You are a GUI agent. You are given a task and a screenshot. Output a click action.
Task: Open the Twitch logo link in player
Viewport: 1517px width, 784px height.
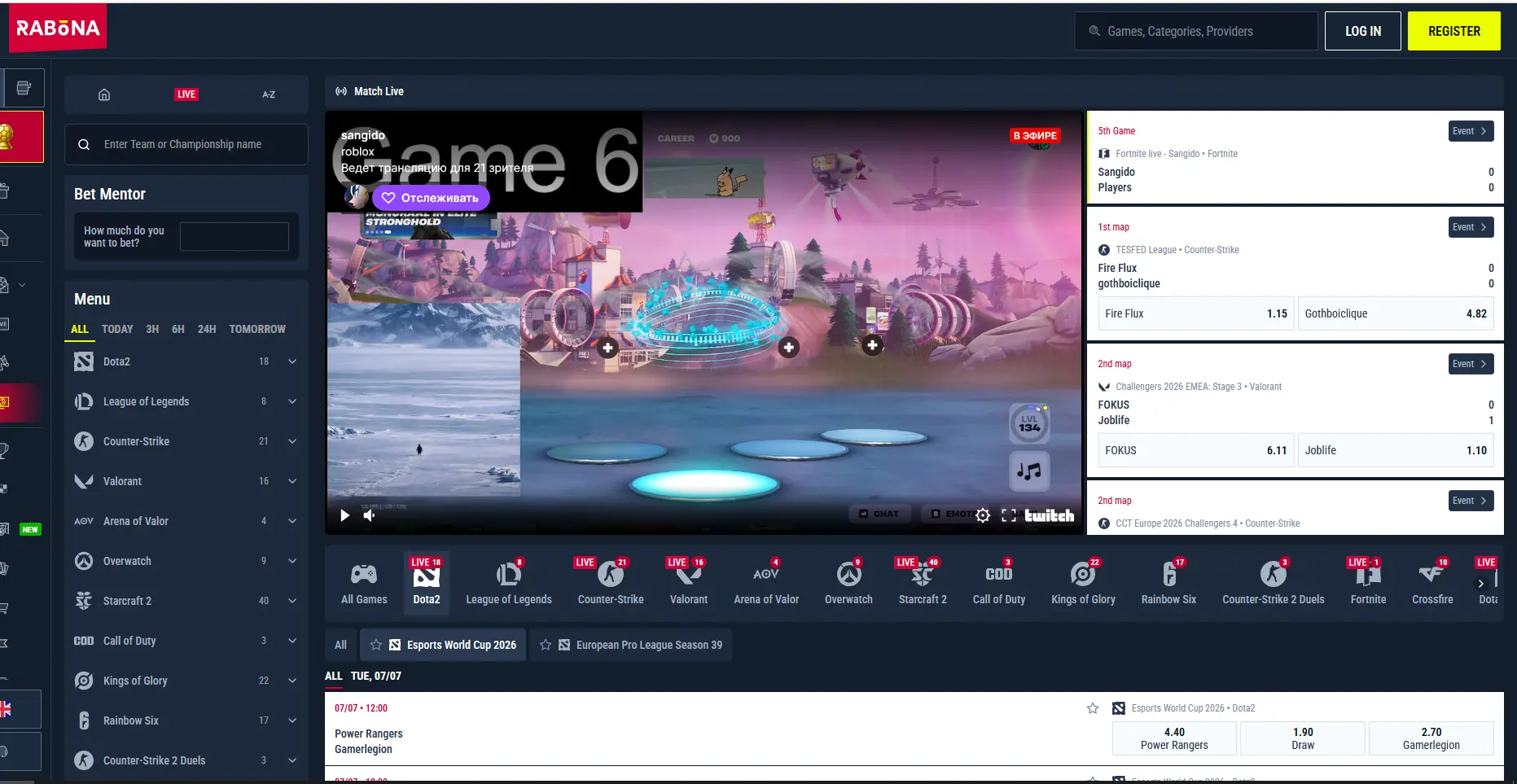(x=1049, y=515)
